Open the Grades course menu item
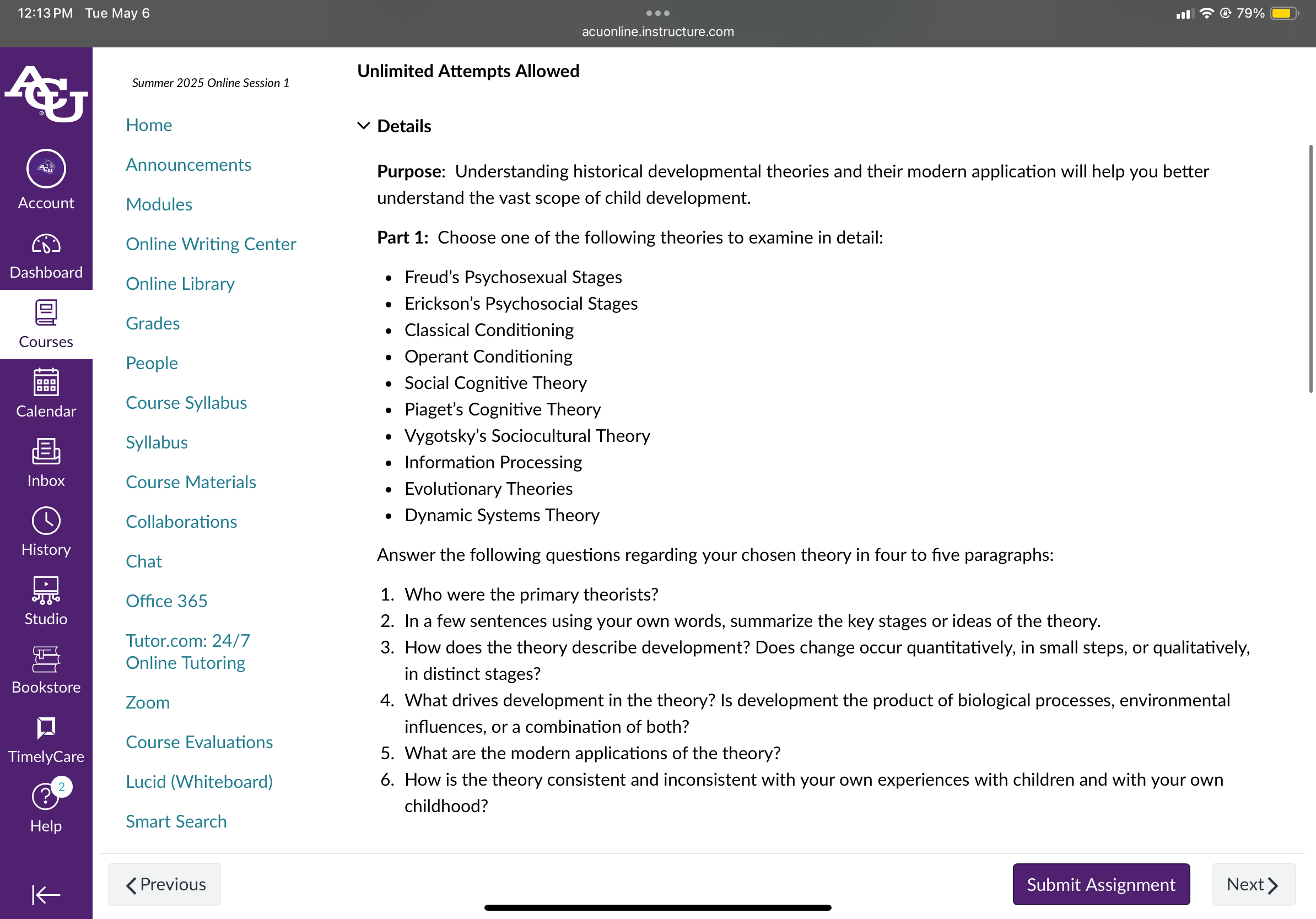The image size is (1316, 919). click(x=153, y=323)
